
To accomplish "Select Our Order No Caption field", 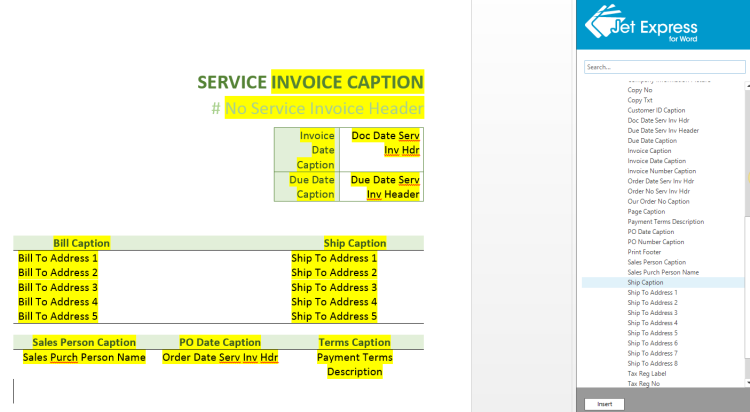I will pos(658,201).
